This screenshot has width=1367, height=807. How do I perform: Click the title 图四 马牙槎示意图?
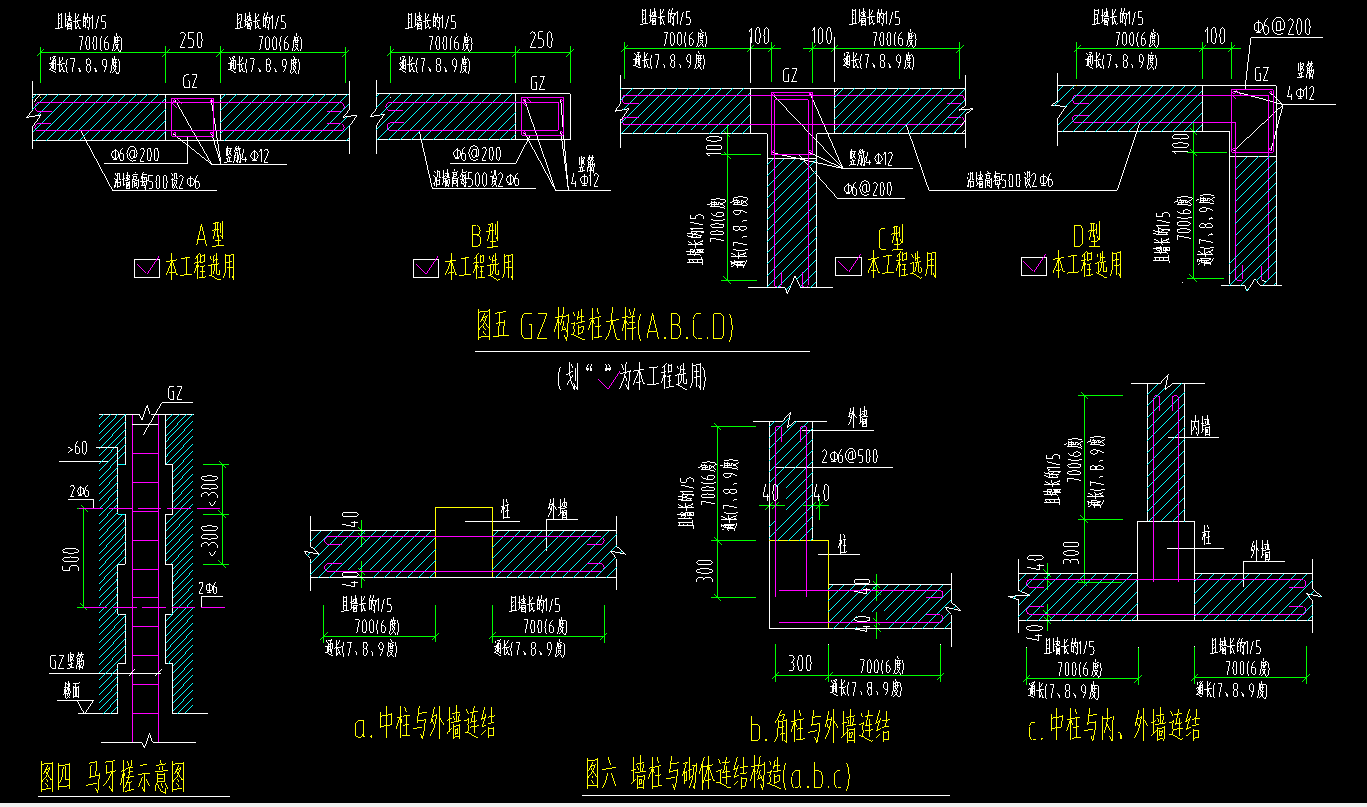point(113,776)
